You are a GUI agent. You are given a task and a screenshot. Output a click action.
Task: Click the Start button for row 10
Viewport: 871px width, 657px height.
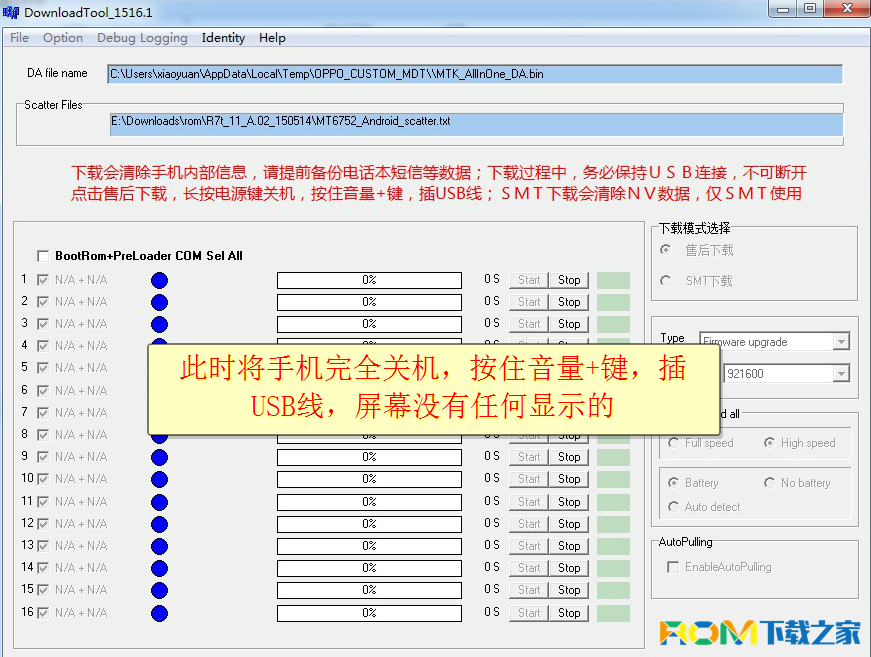[529, 479]
